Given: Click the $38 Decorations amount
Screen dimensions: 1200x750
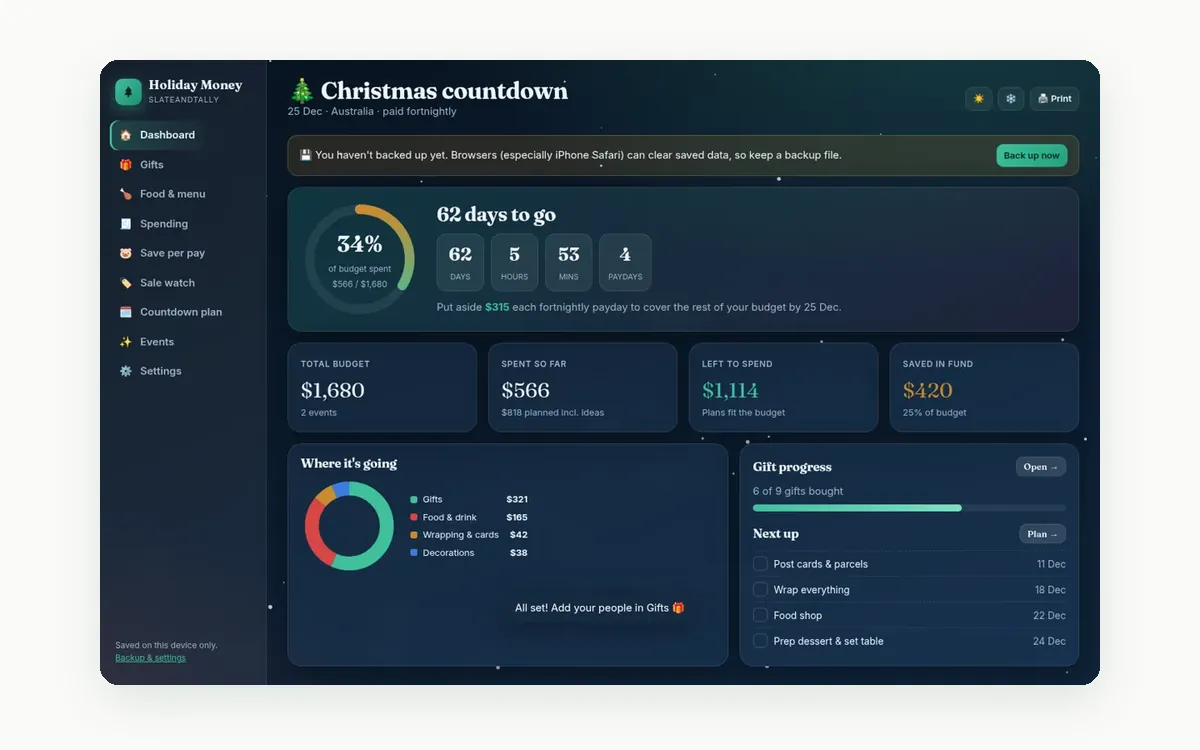Looking at the screenshot, I should (x=519, y=552).
